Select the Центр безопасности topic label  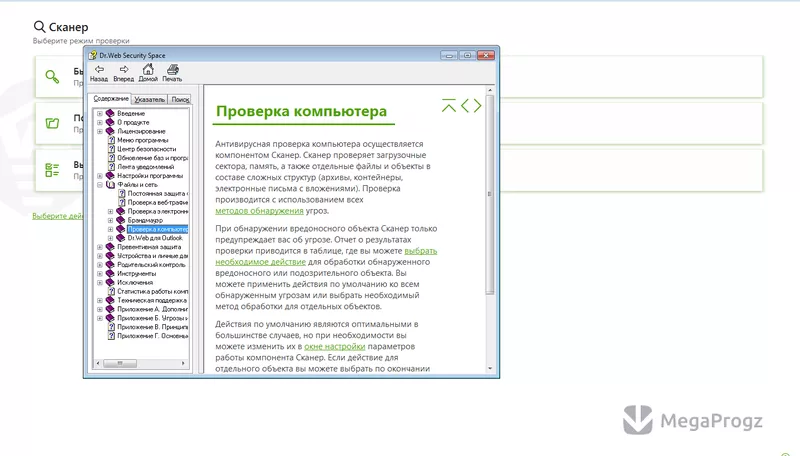click(146, 149)
